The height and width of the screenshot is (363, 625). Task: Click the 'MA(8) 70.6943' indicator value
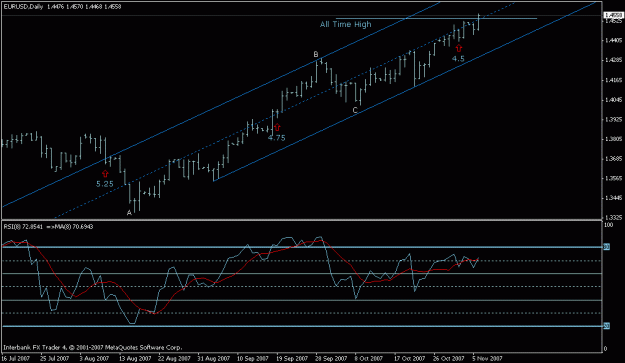75,227
